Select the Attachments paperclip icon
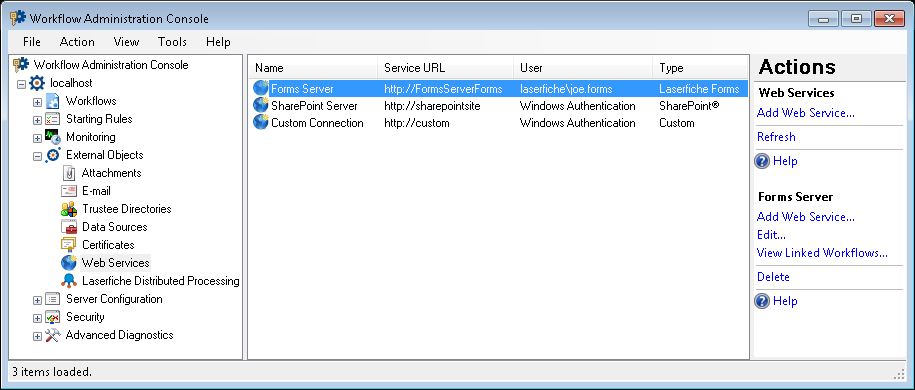This screenshot has height=390, width=915. [x=69, y=173]
